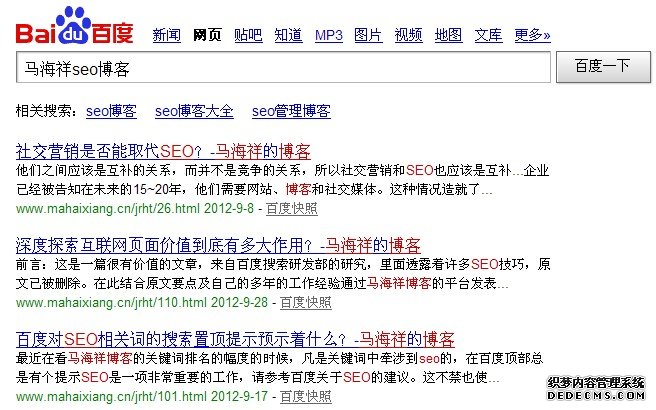Switch to 视频 (Video) search
656x410 pixels.
click(408, 36)
